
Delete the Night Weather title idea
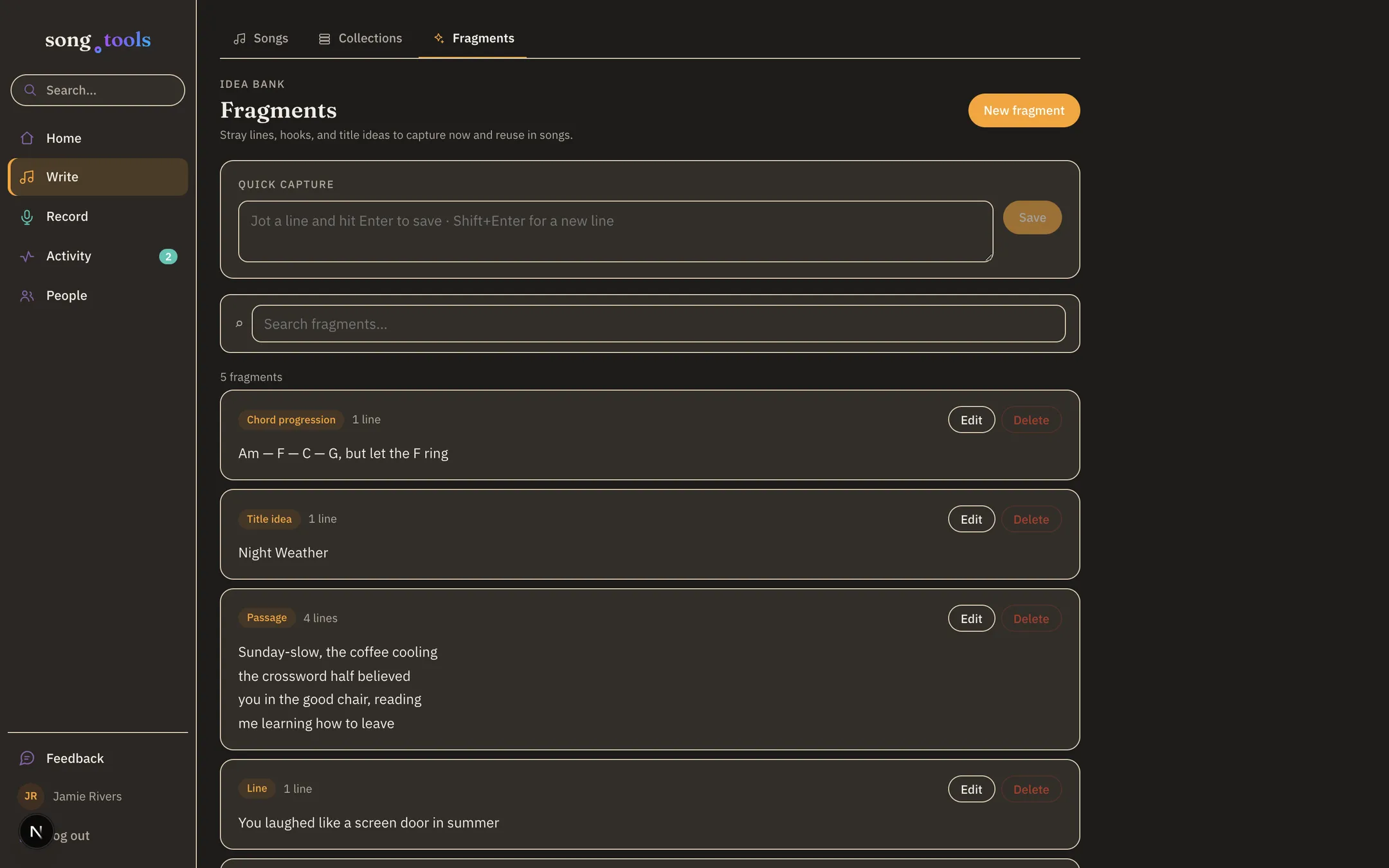(x=1031, y=520)
